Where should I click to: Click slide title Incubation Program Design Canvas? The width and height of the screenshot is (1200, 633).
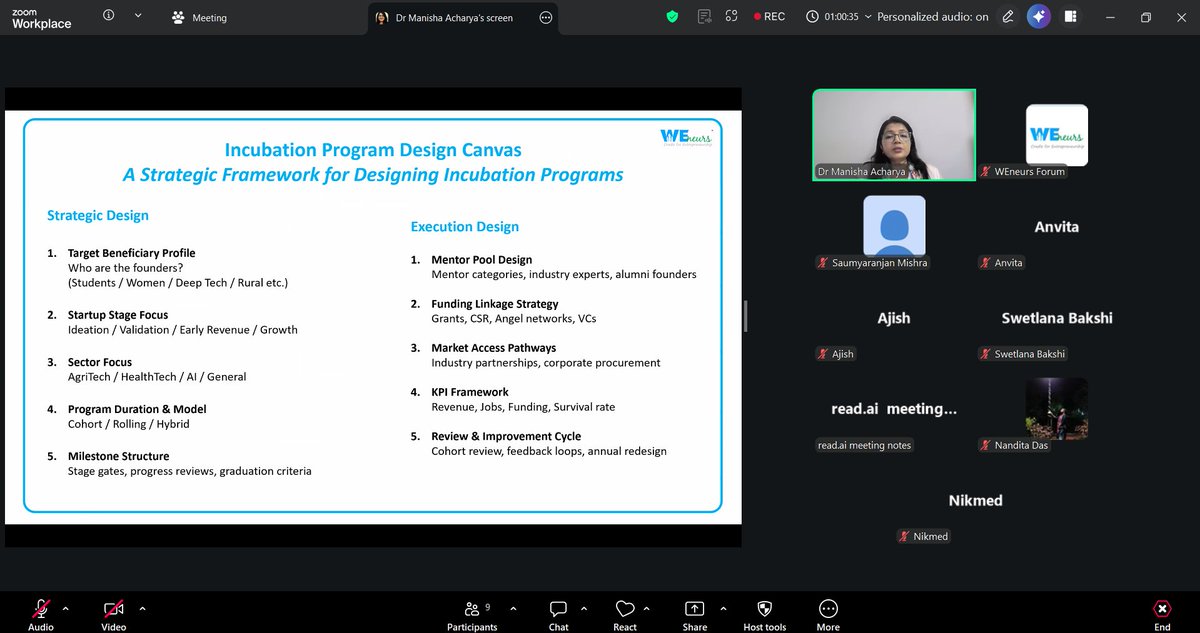tap(373, 151)
